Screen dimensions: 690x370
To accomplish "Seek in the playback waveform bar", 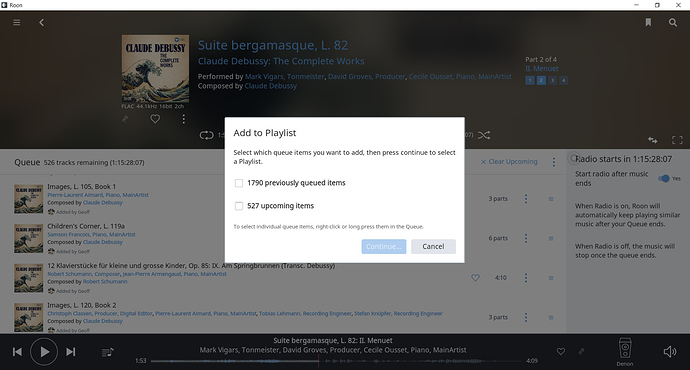I will (337, 361).
